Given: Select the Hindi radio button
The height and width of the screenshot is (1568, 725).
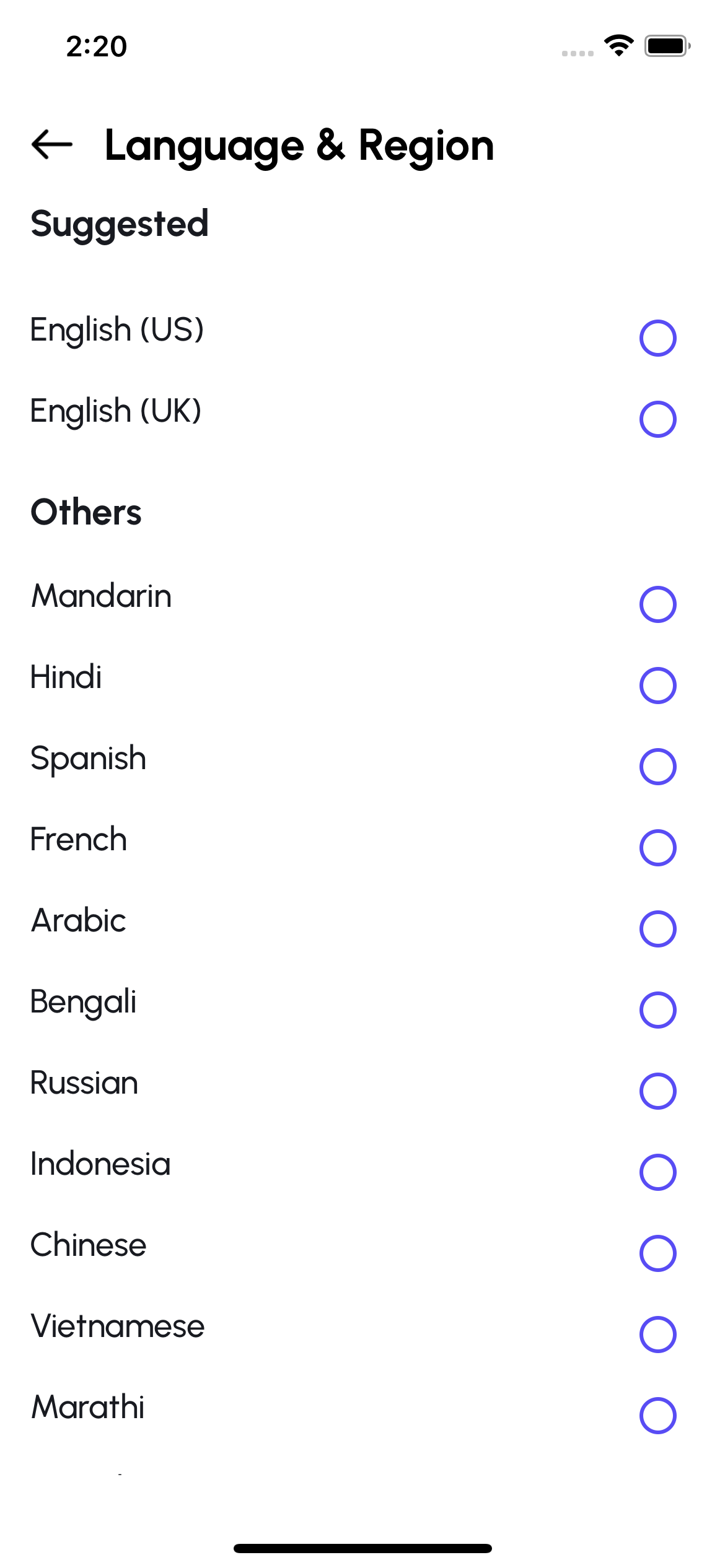Looking at the screenshot, I should (657, 686).
